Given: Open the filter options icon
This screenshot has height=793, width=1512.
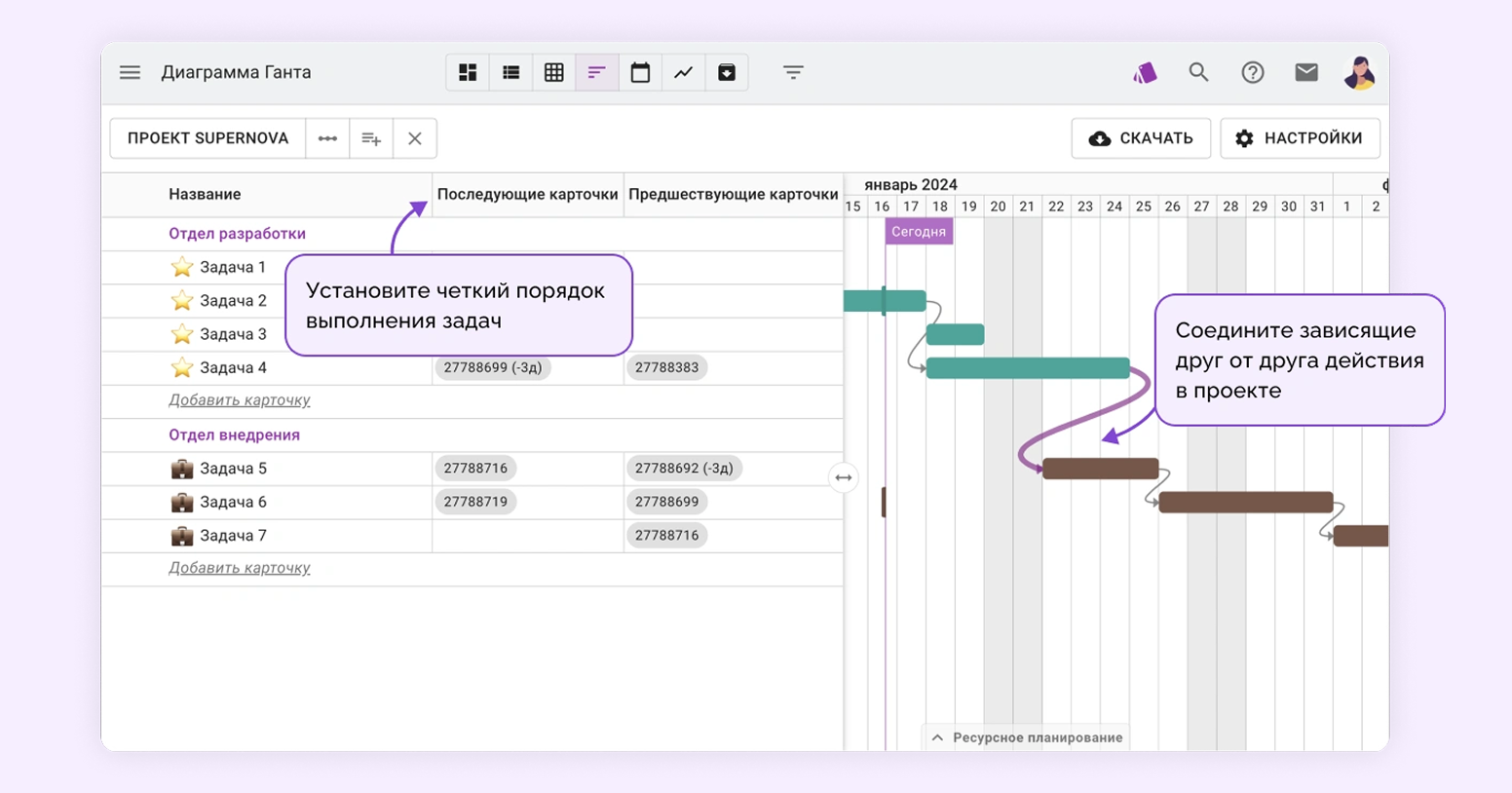Looking at the screenshot, I should click(793, 72).
